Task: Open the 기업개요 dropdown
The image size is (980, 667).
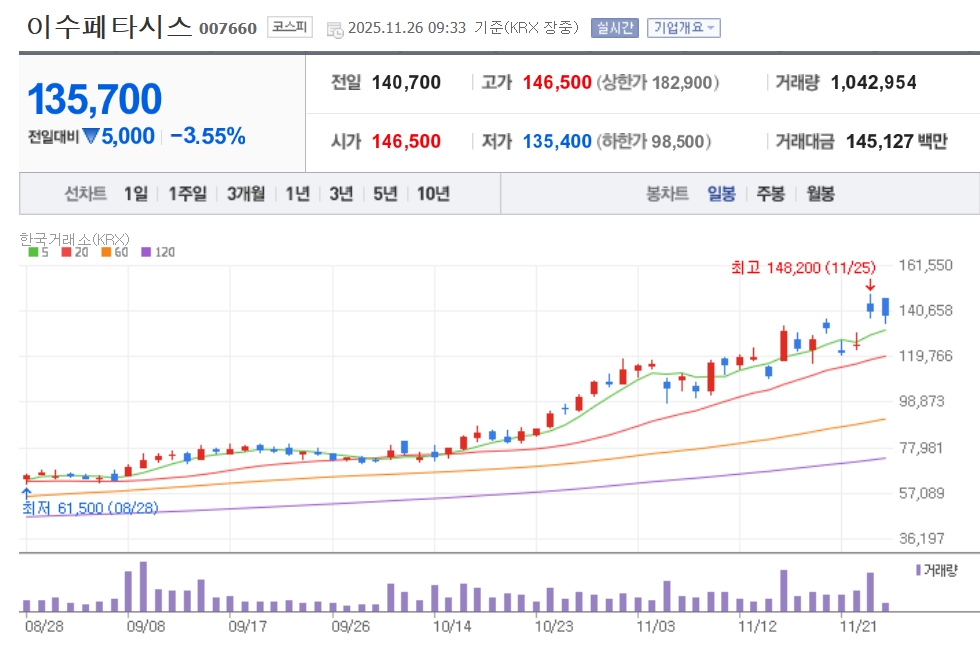Action: click(684, 28)
